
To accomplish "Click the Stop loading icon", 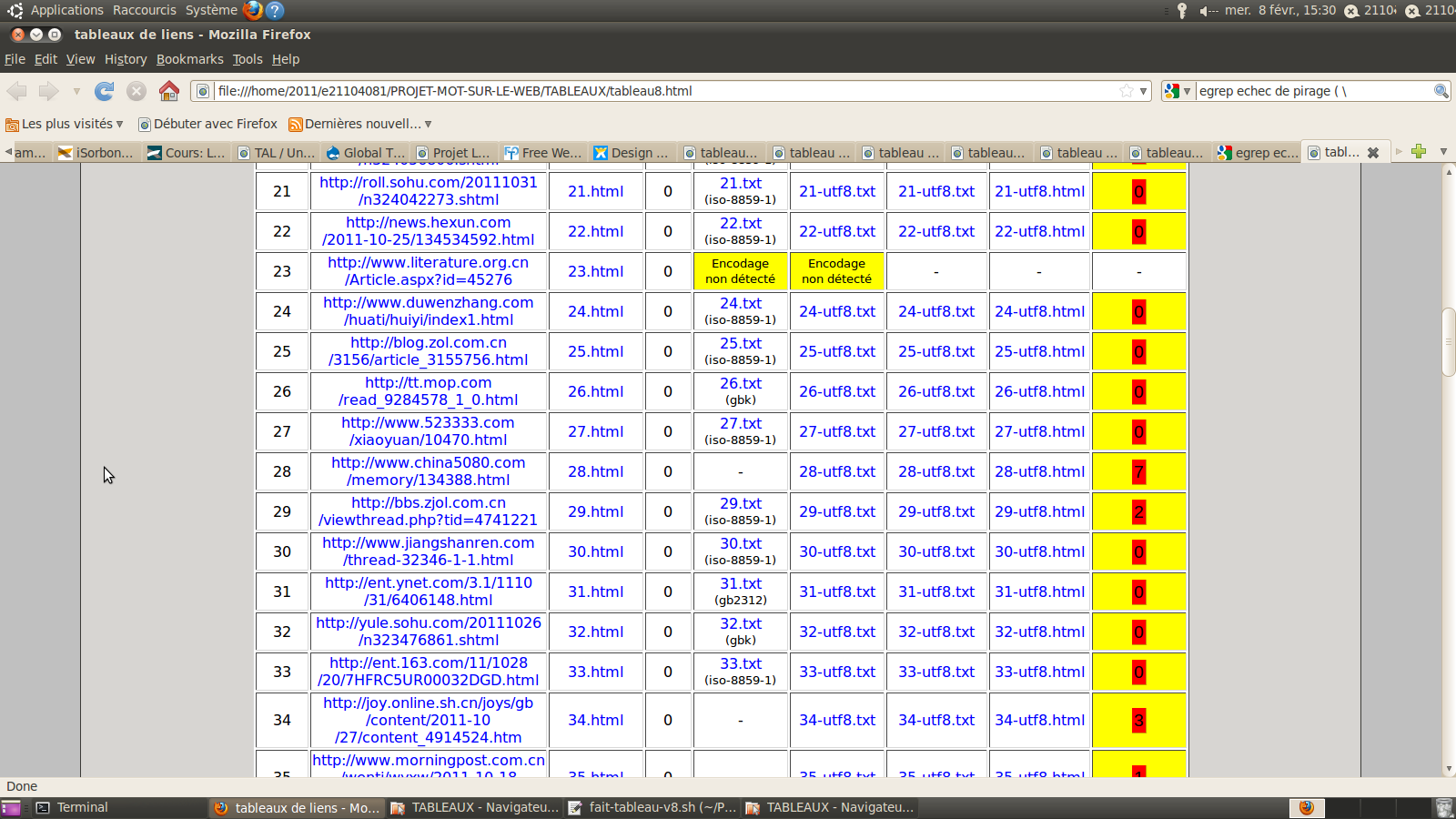I will pyautogui.click(x=136, y=91).
